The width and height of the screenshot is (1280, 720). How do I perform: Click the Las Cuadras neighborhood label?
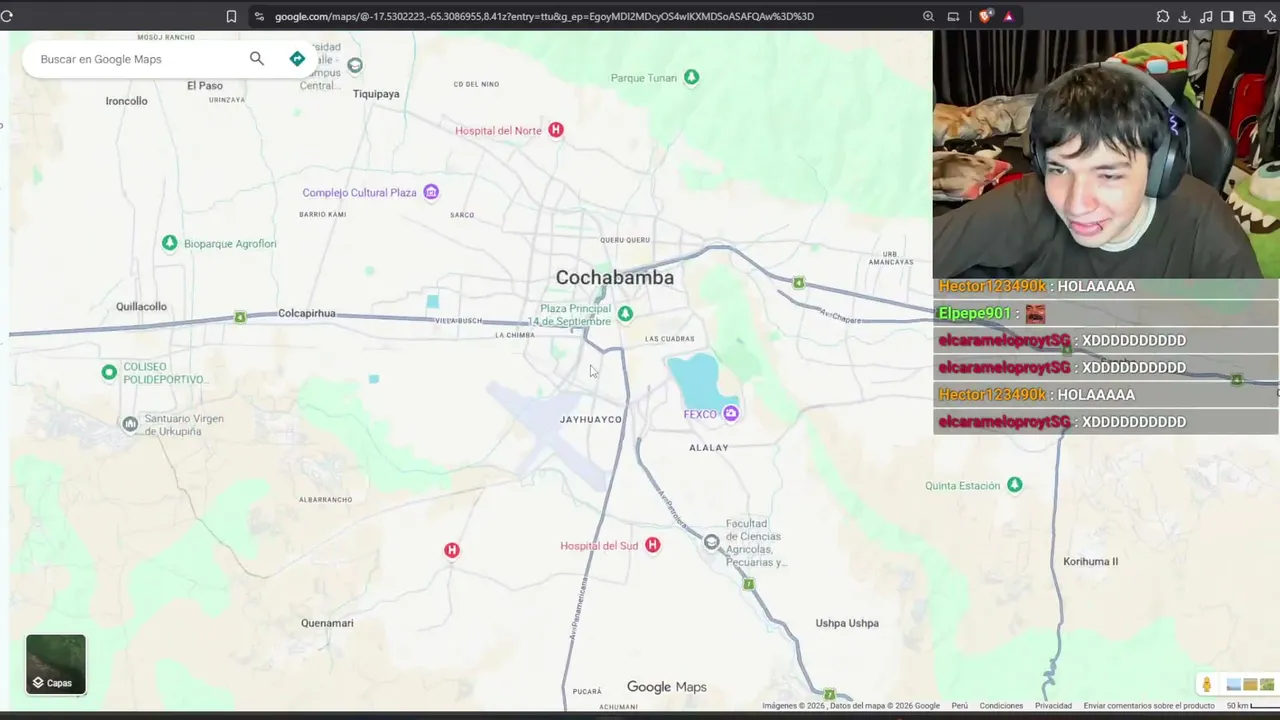(x=670, y=339)
